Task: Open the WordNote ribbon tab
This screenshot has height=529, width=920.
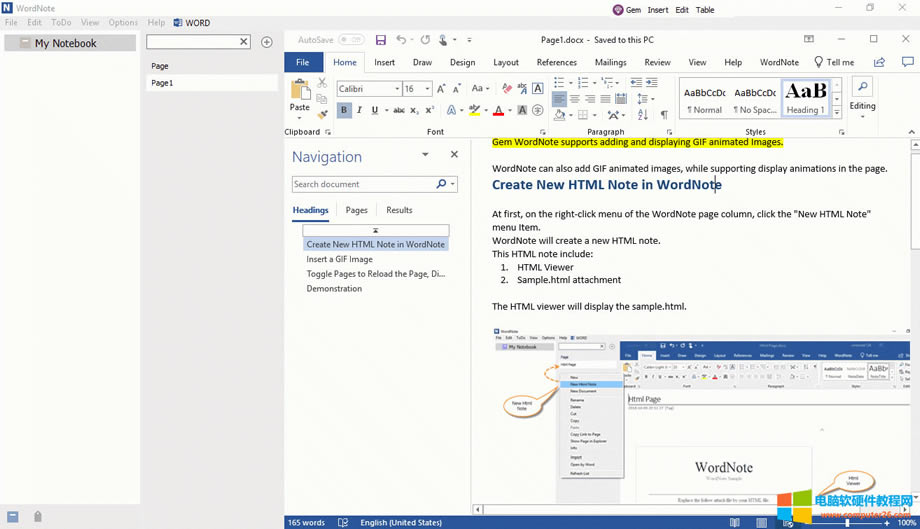Action: coord(779,62)
